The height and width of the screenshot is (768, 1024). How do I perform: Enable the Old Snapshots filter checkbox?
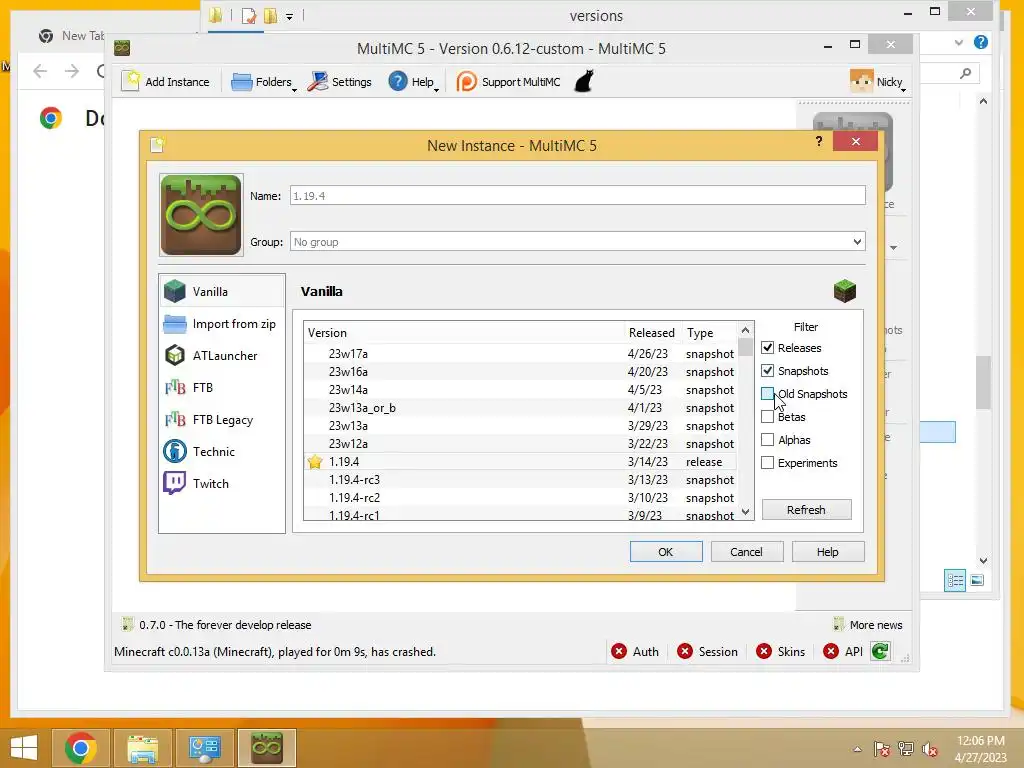(x=767, y=394)
